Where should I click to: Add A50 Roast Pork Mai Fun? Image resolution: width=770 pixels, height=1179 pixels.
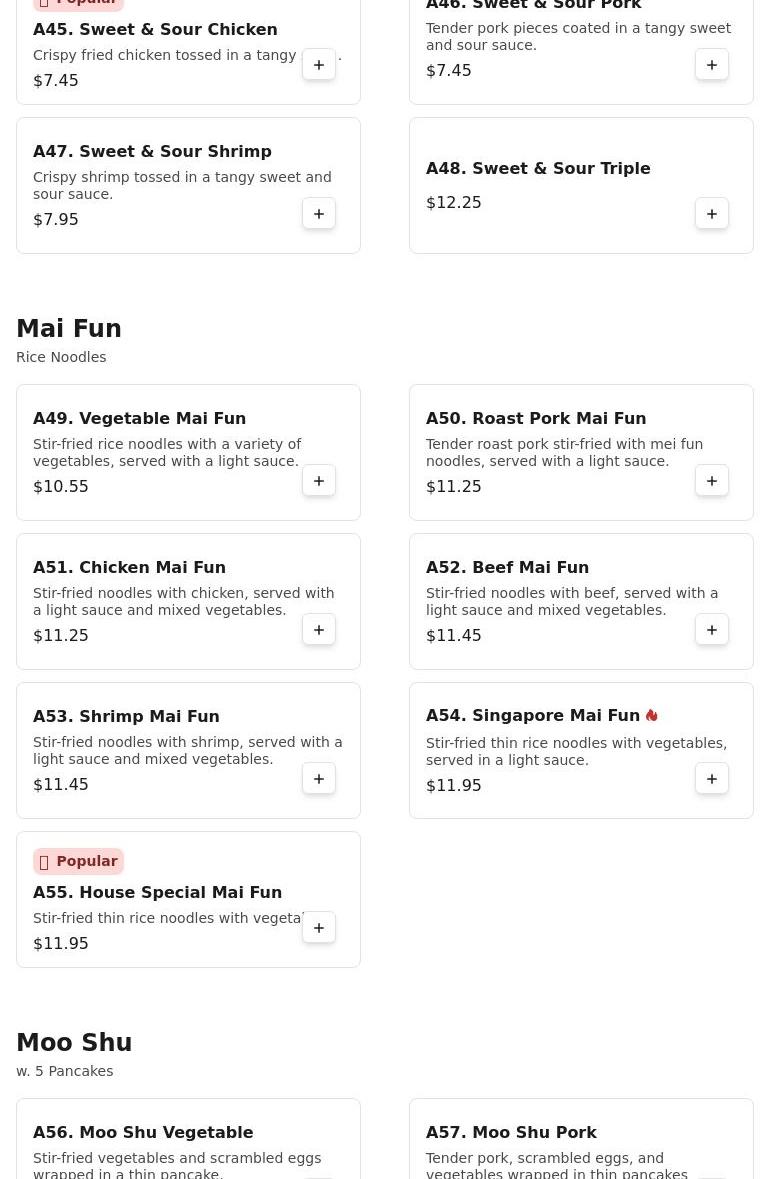click(712, 481)
